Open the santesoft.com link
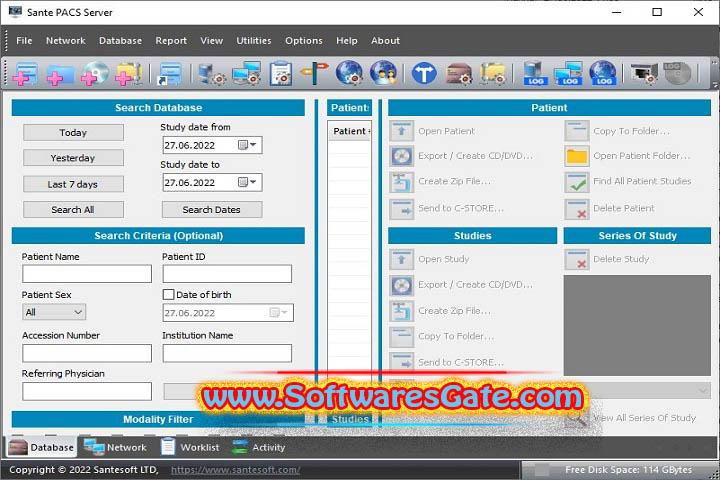The height and width of the screenshot is (480, 720). 236,470
